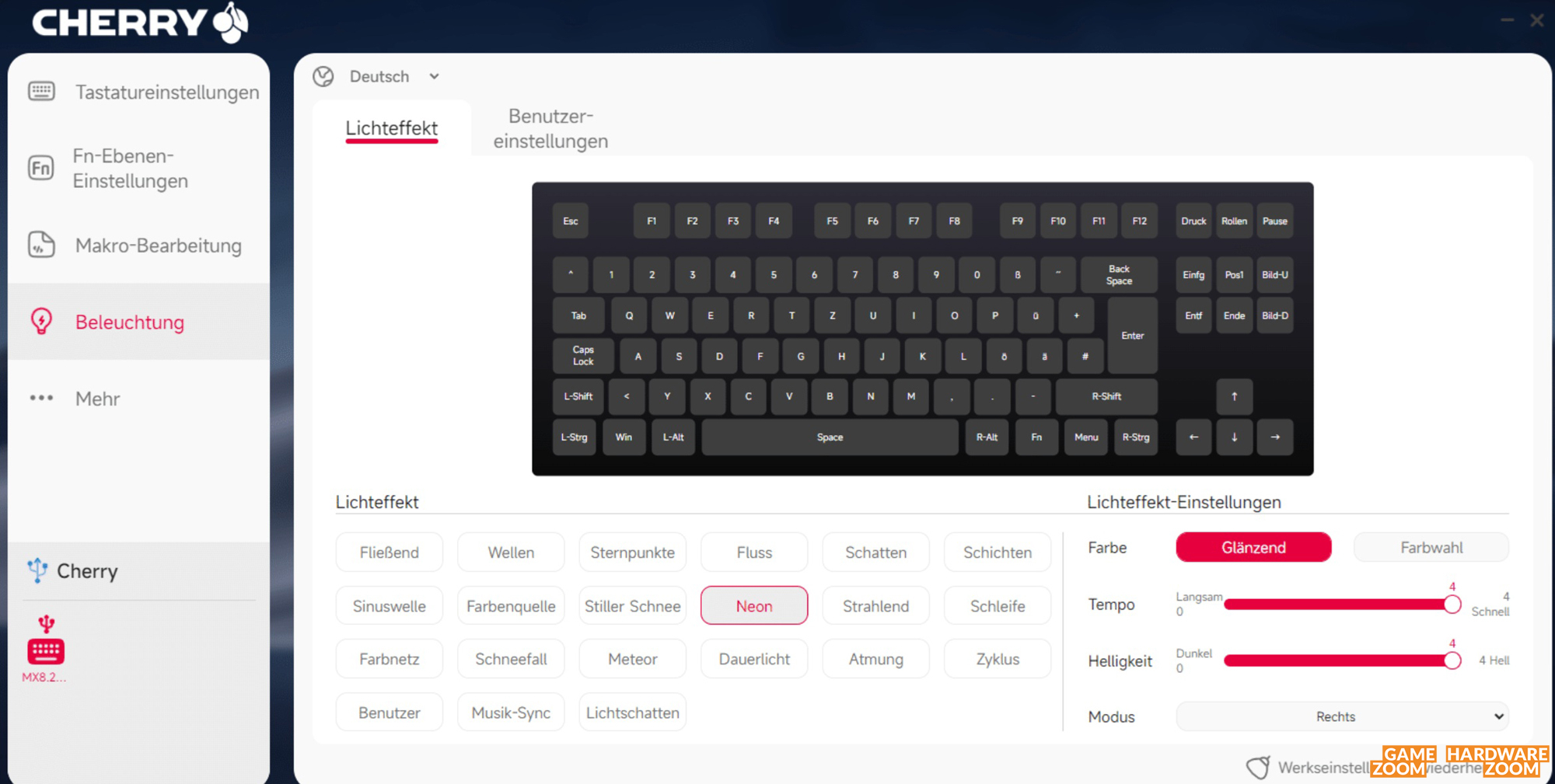Select the Beleuchtung light bulb icon
The image size is (1555, 784).
pos(41,322)
